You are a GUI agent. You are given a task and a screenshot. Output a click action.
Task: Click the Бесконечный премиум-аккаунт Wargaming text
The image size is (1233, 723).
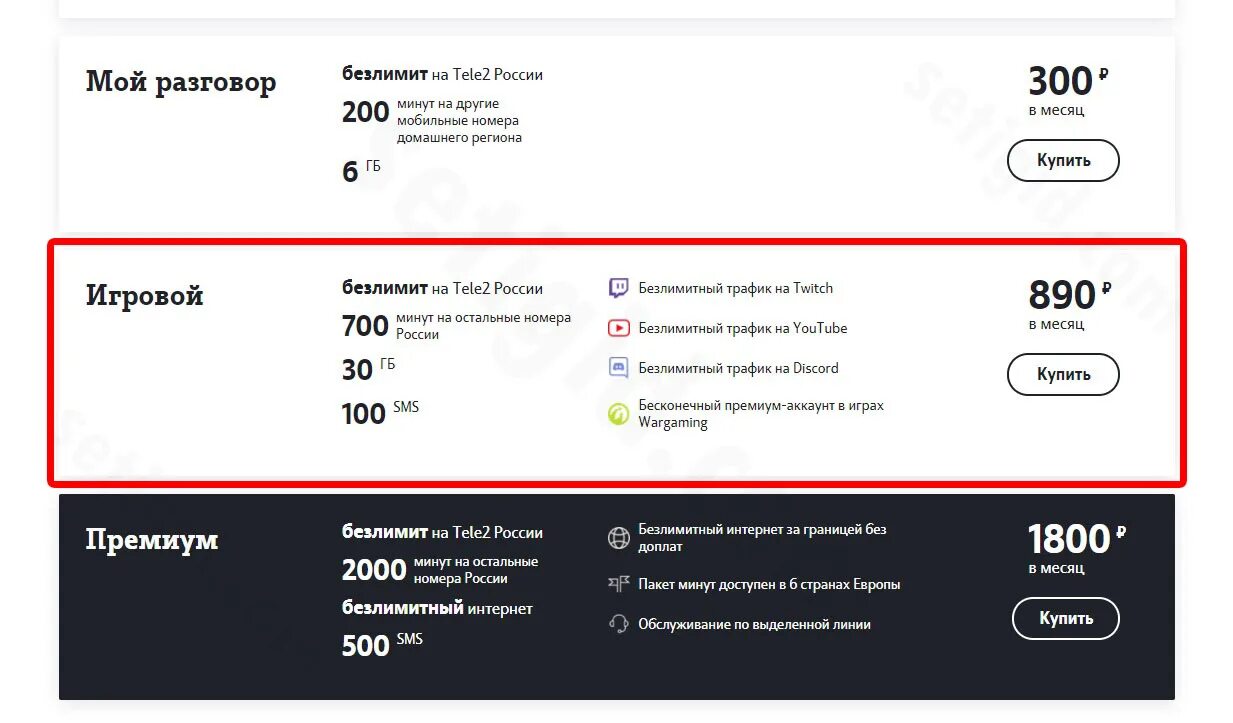coord(761,414)
